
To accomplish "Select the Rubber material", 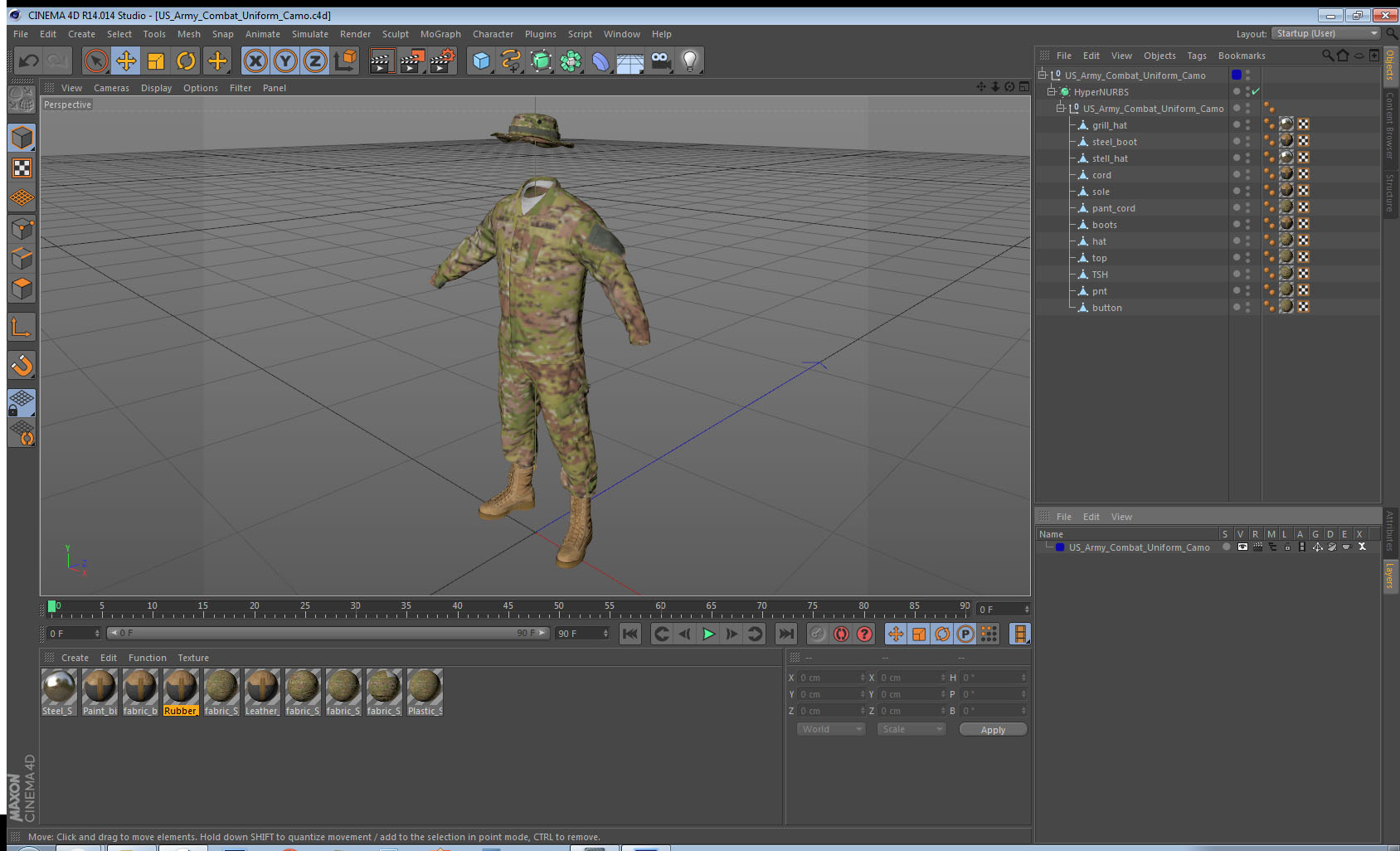I will pos(181,692).
